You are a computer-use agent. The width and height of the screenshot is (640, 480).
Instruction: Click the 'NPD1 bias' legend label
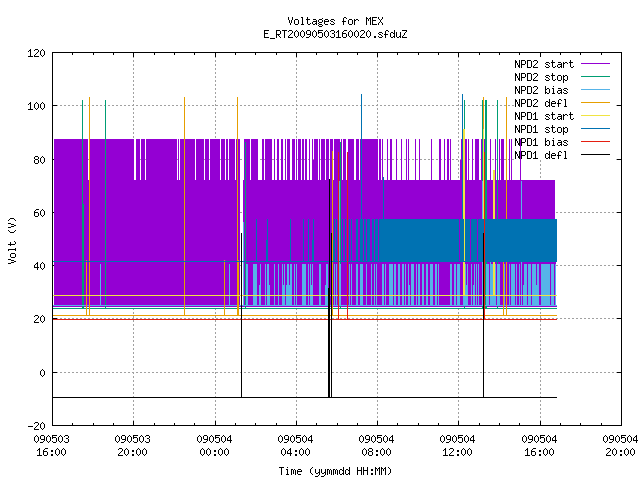(x=541, y=142)
